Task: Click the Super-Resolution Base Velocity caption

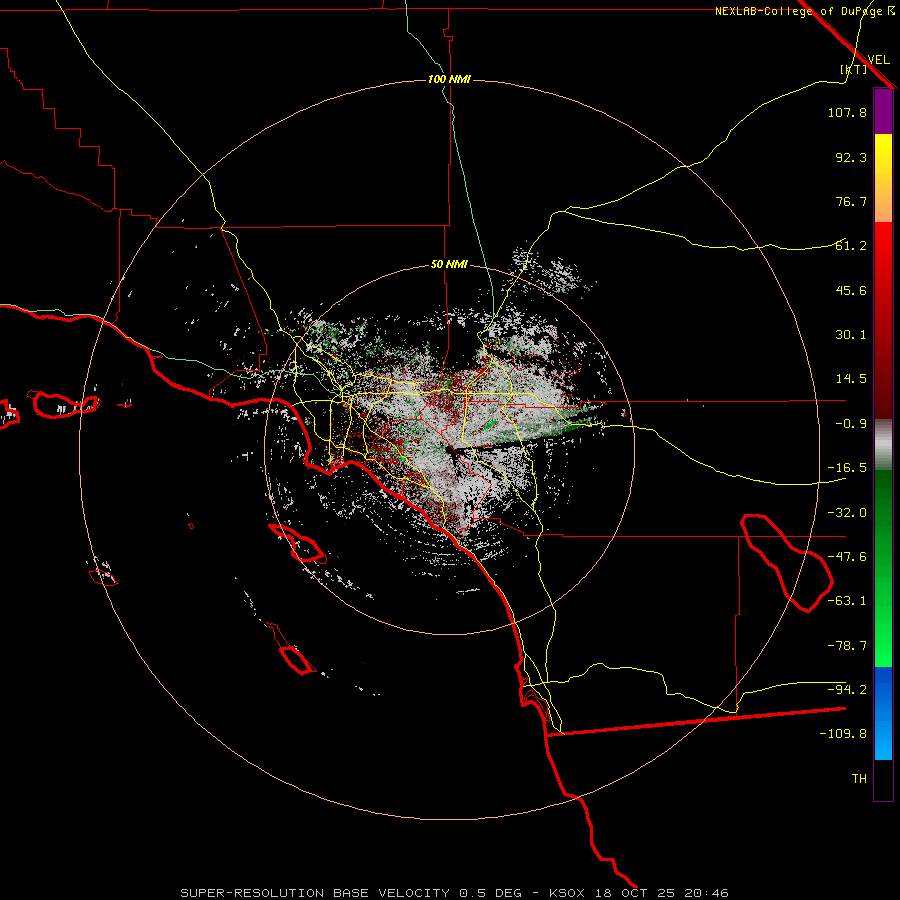Action: 454,893
